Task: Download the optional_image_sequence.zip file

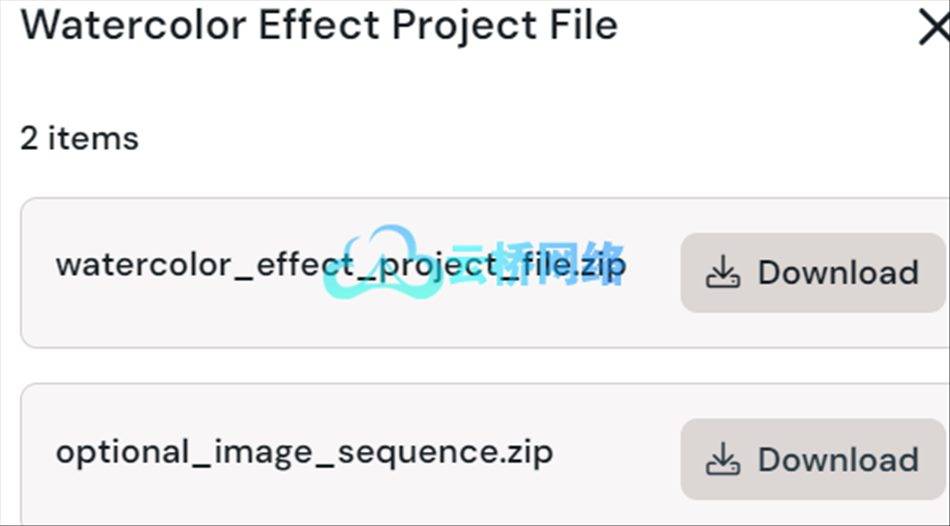Action: tap(812, 459)
